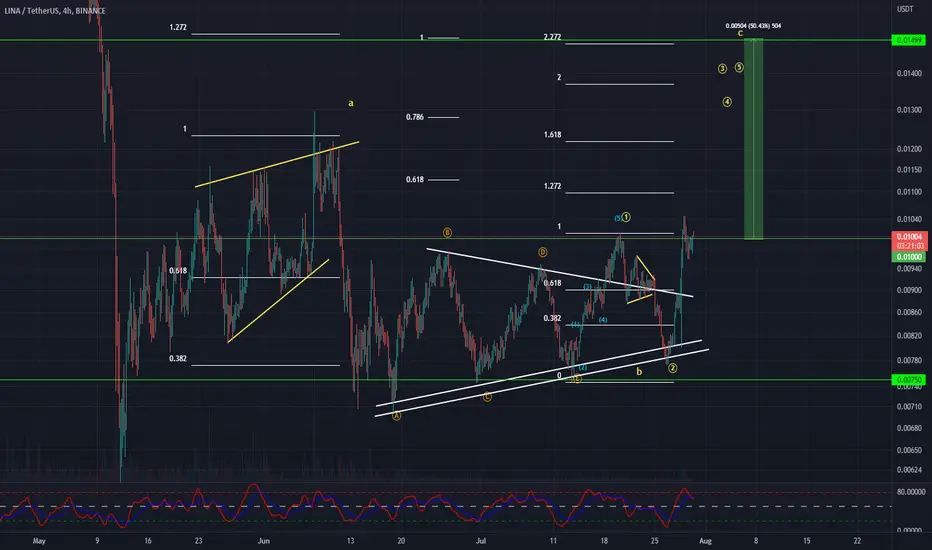The width and height of the screenshot is (932, 550).
Task: Click the date label 23 on time axis
Action: tap(199, 541)
